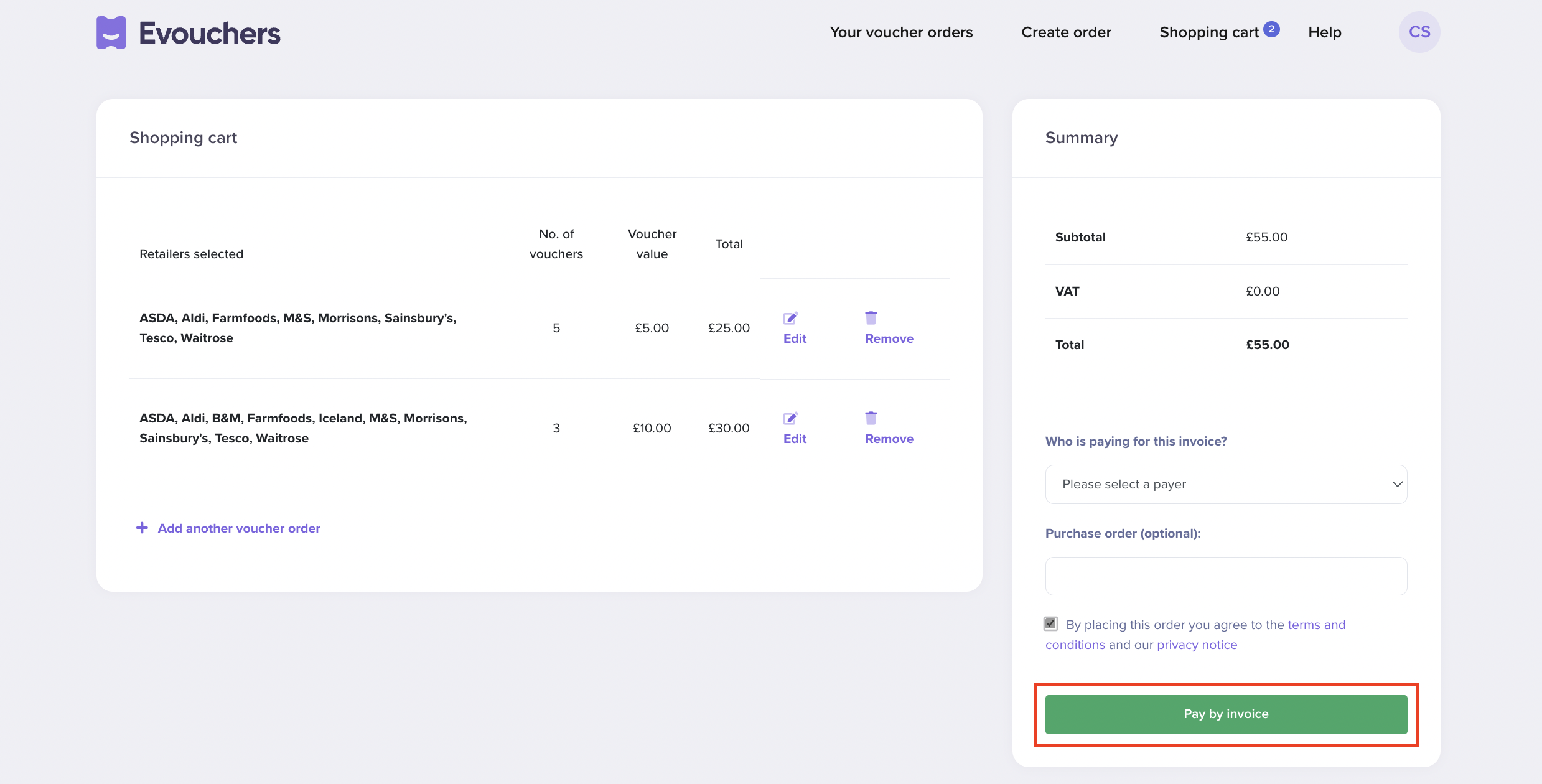Click the £5.00 voucher value cell
This screenshot has height=784, width=1542.
pyautogui.click(x=652, y=328)
